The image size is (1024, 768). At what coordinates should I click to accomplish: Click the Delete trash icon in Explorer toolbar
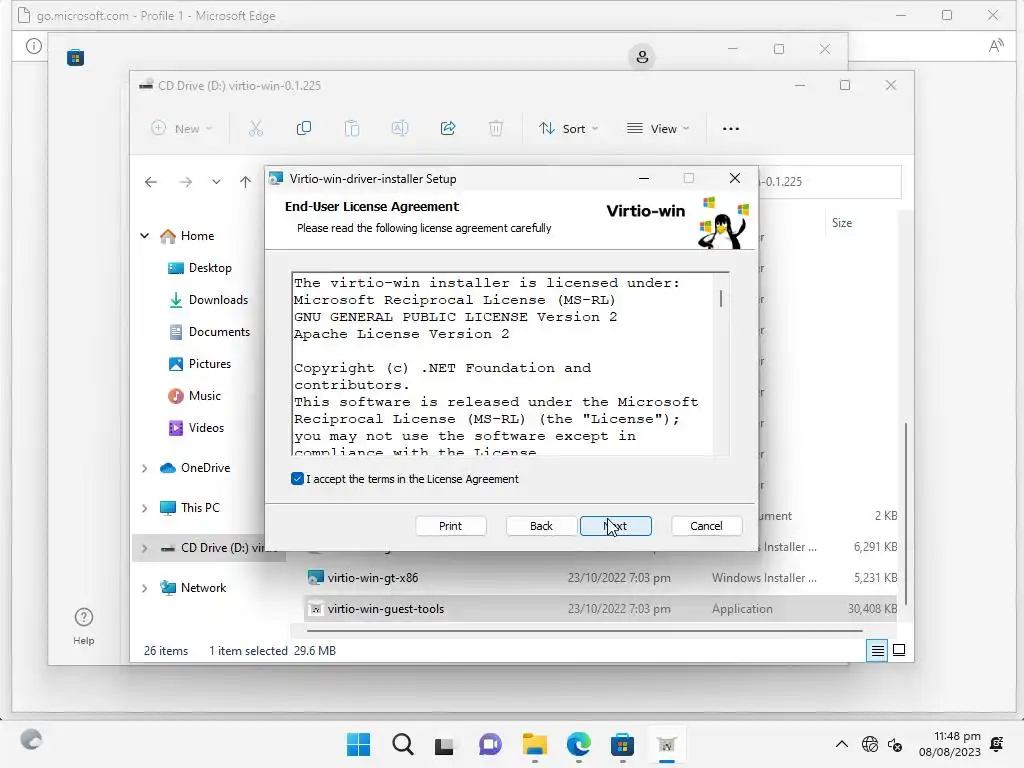click(x=496, y=129)
